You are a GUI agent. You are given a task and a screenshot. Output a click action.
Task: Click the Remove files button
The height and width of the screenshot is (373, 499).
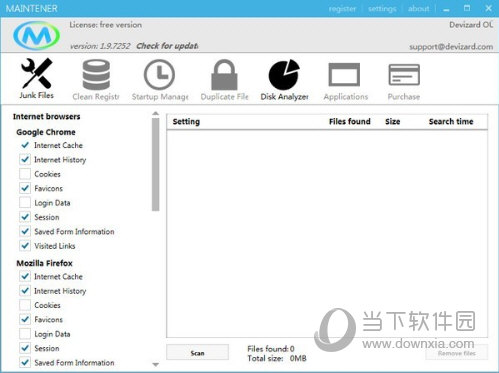click(x=457, y=353)
